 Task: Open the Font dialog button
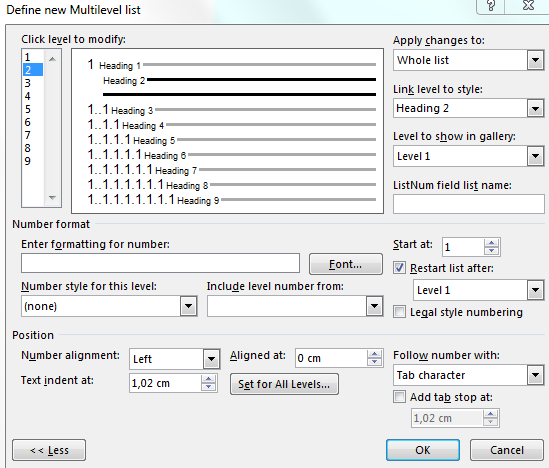pos(346,264)
